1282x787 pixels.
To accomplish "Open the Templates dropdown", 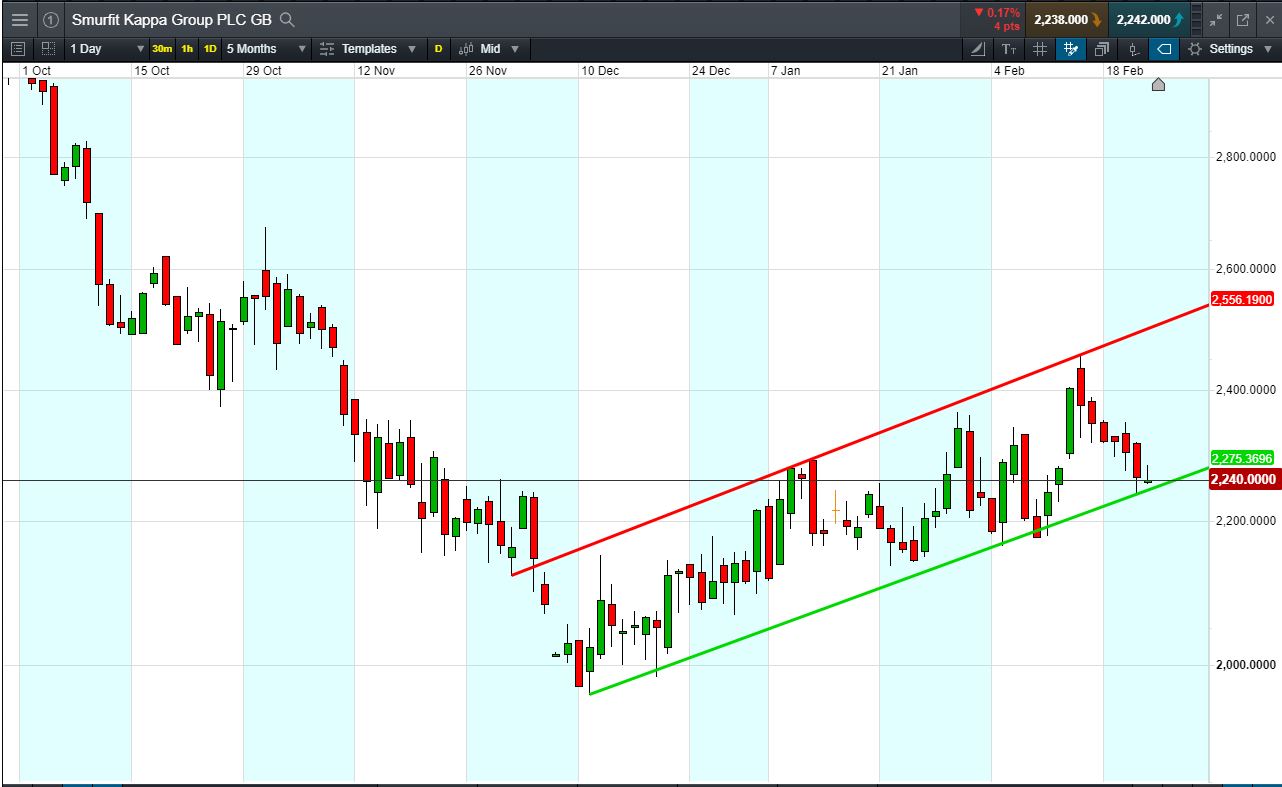I will [x=371, y=48].
